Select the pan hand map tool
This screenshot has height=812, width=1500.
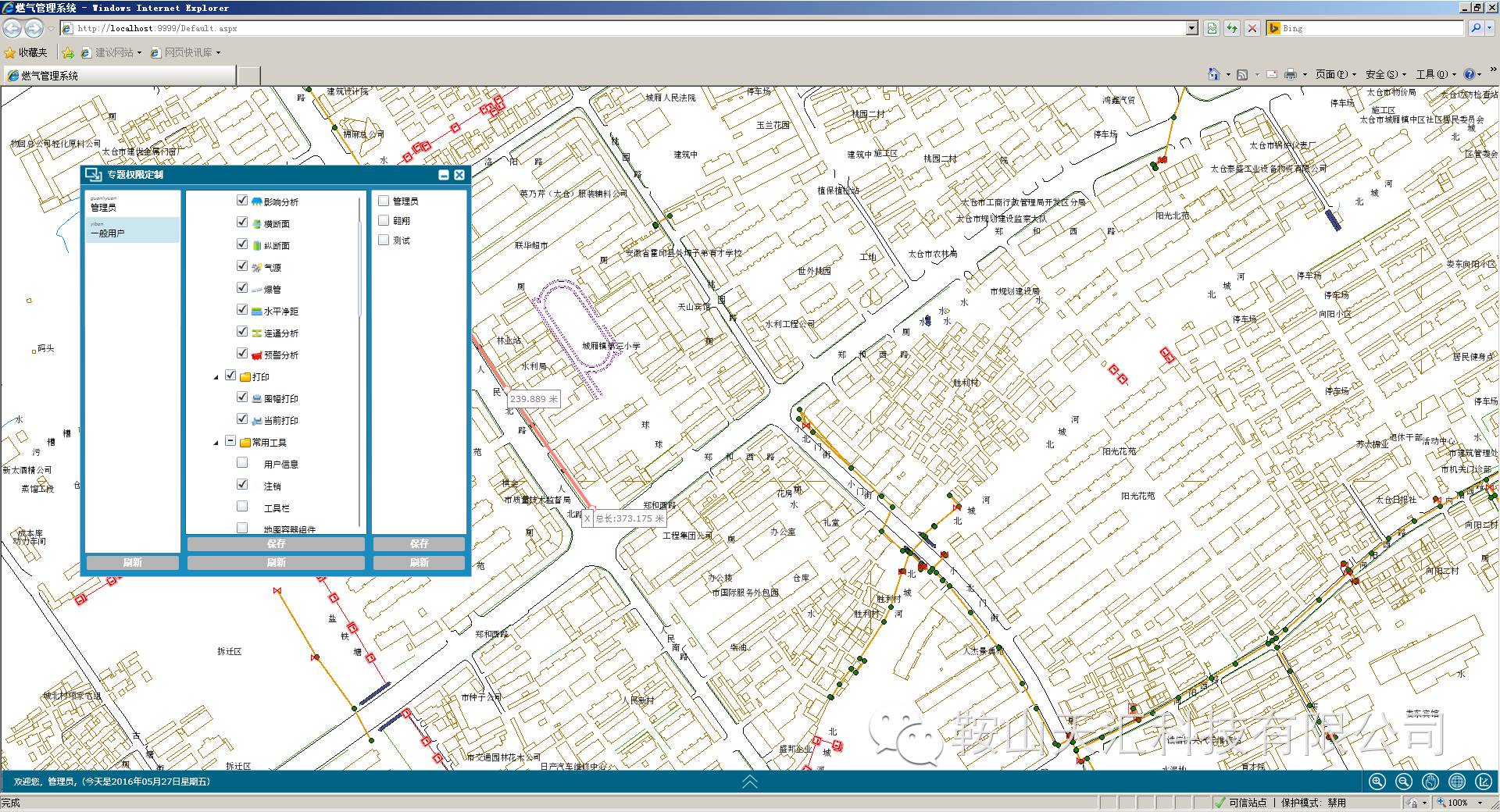(1430, 782)
